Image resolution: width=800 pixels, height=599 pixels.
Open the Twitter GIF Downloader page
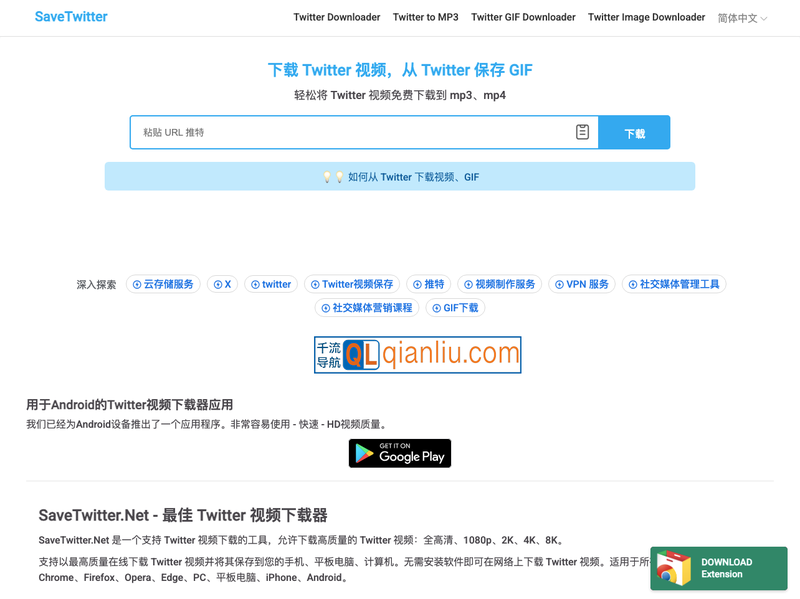pos(523,17)
